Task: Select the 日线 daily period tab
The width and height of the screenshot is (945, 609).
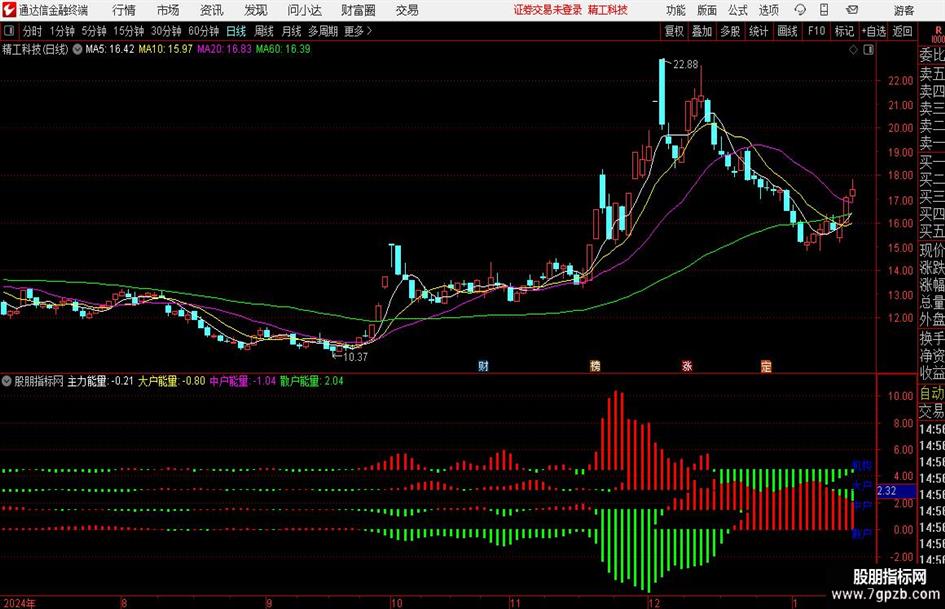Action: coord(236,31)
